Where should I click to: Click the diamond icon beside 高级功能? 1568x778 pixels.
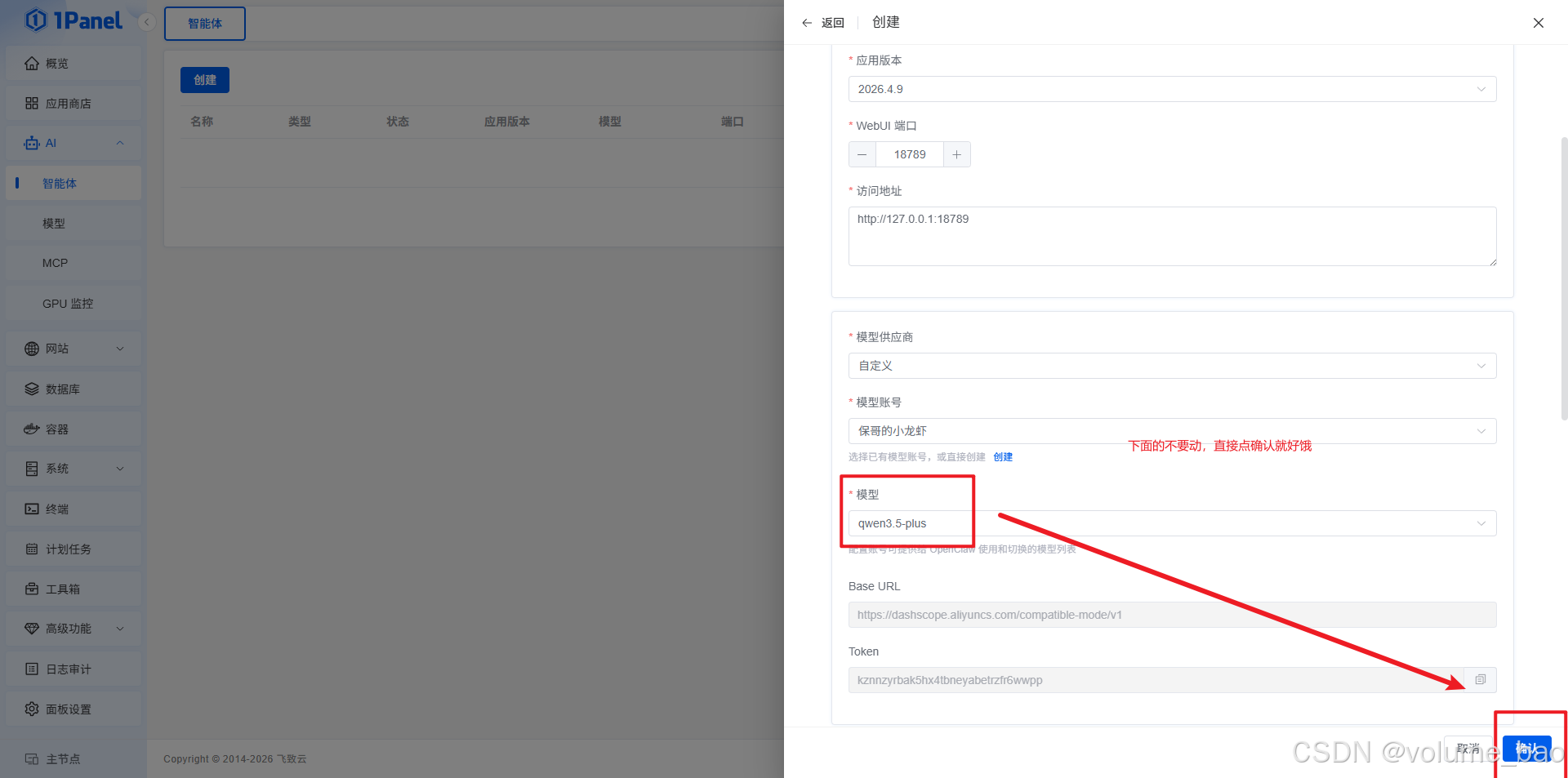[32, 629]
